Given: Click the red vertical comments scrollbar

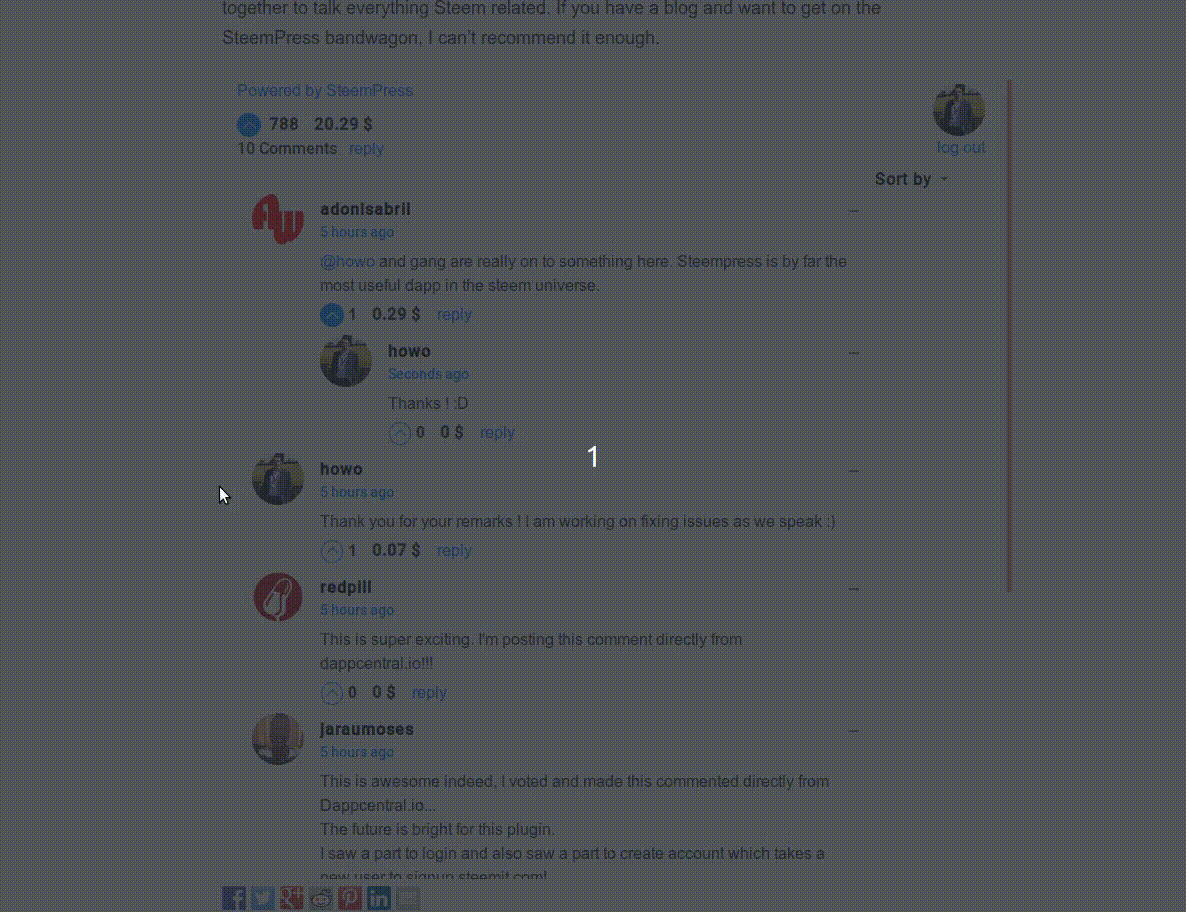Looking at the screenshot, I should click(x=1009, y=336).
